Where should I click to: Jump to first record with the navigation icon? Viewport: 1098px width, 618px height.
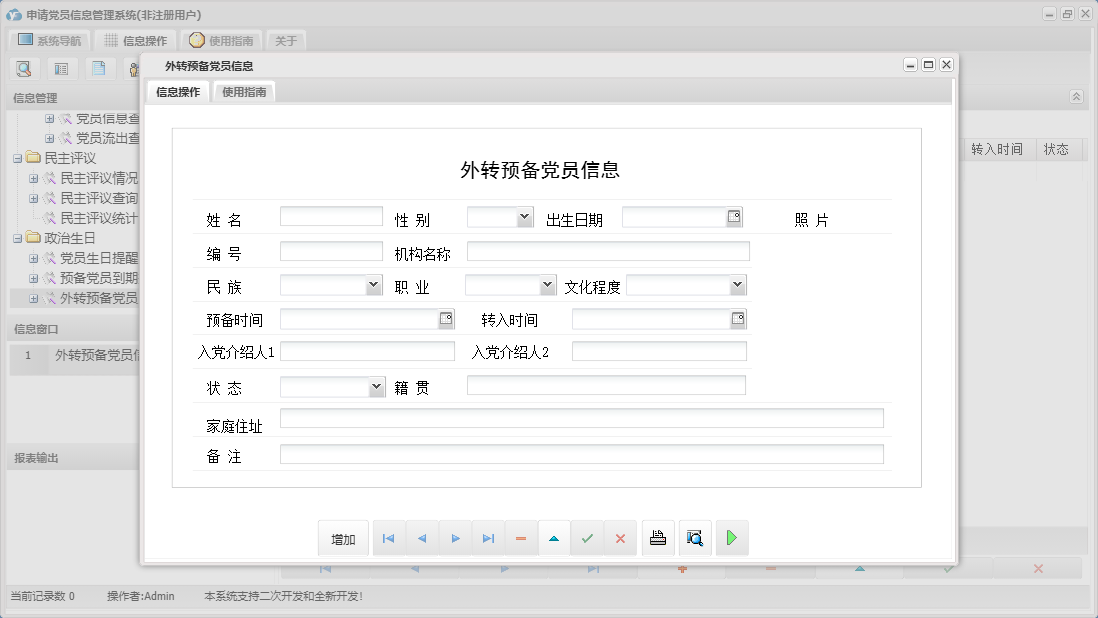coord(388,538)
